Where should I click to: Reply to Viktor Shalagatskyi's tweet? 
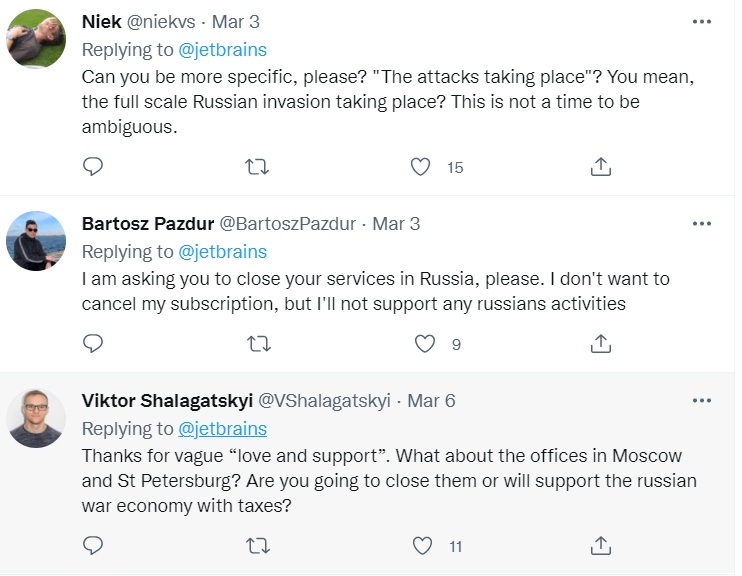[x=93, y=546]
